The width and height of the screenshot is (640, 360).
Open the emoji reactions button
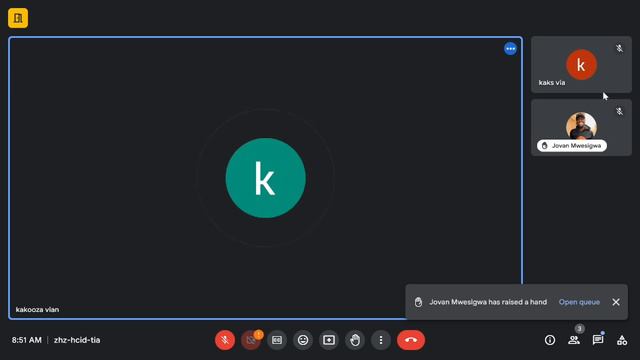click(x=303, y=340)
